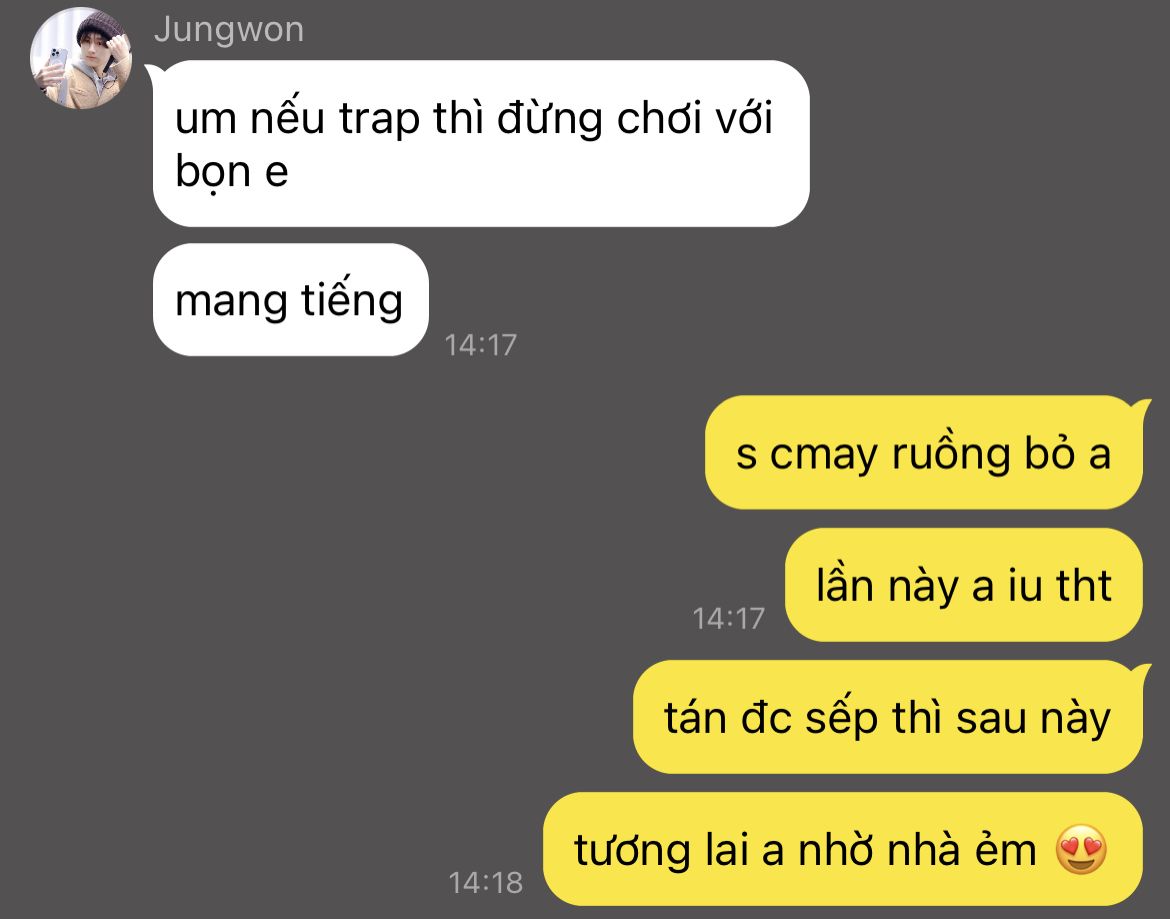Select the 'tán đc sếp thì sau này' bubble

[888, 717]
